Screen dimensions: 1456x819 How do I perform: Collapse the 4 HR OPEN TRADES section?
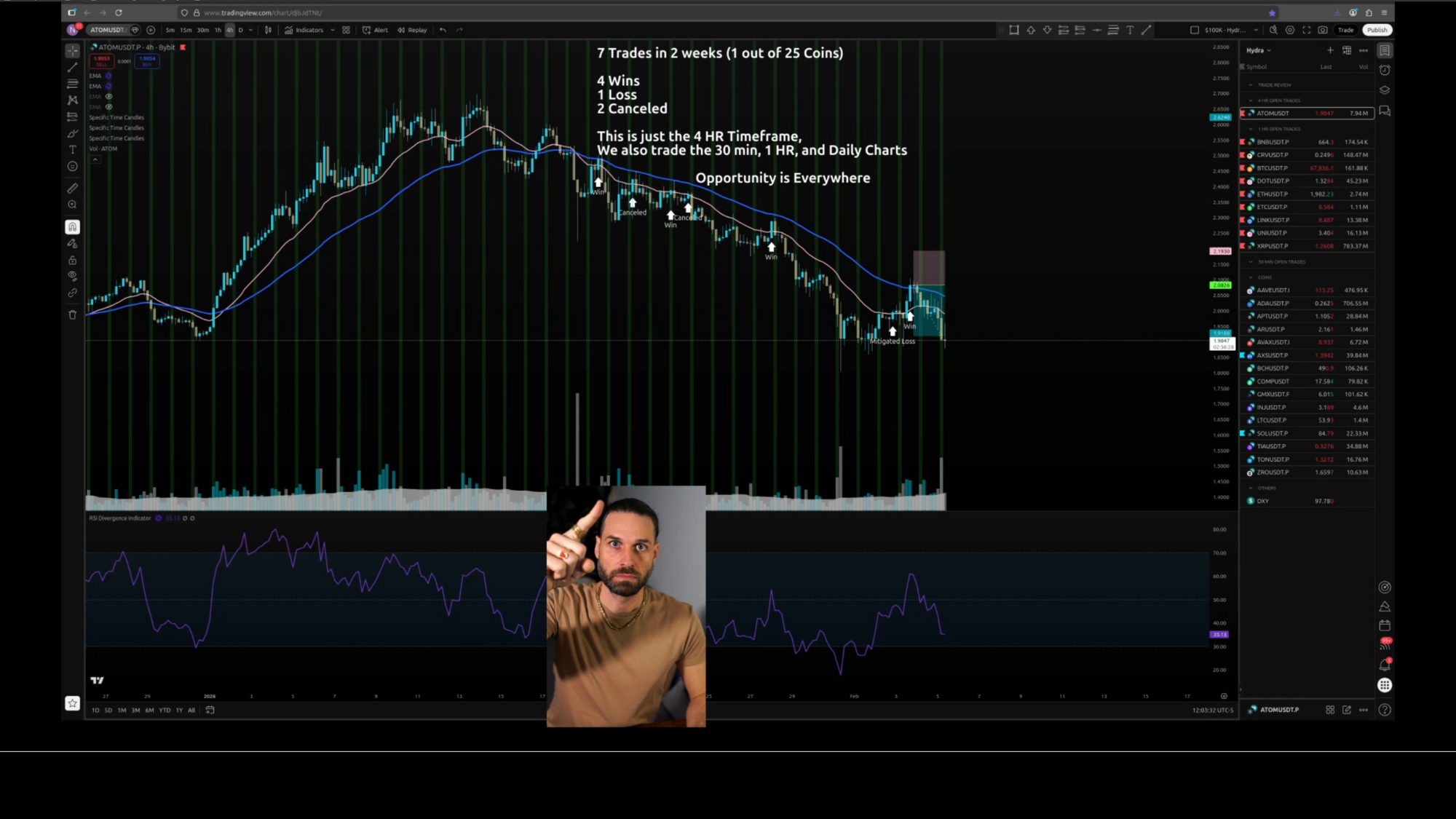pos(1251,100)
